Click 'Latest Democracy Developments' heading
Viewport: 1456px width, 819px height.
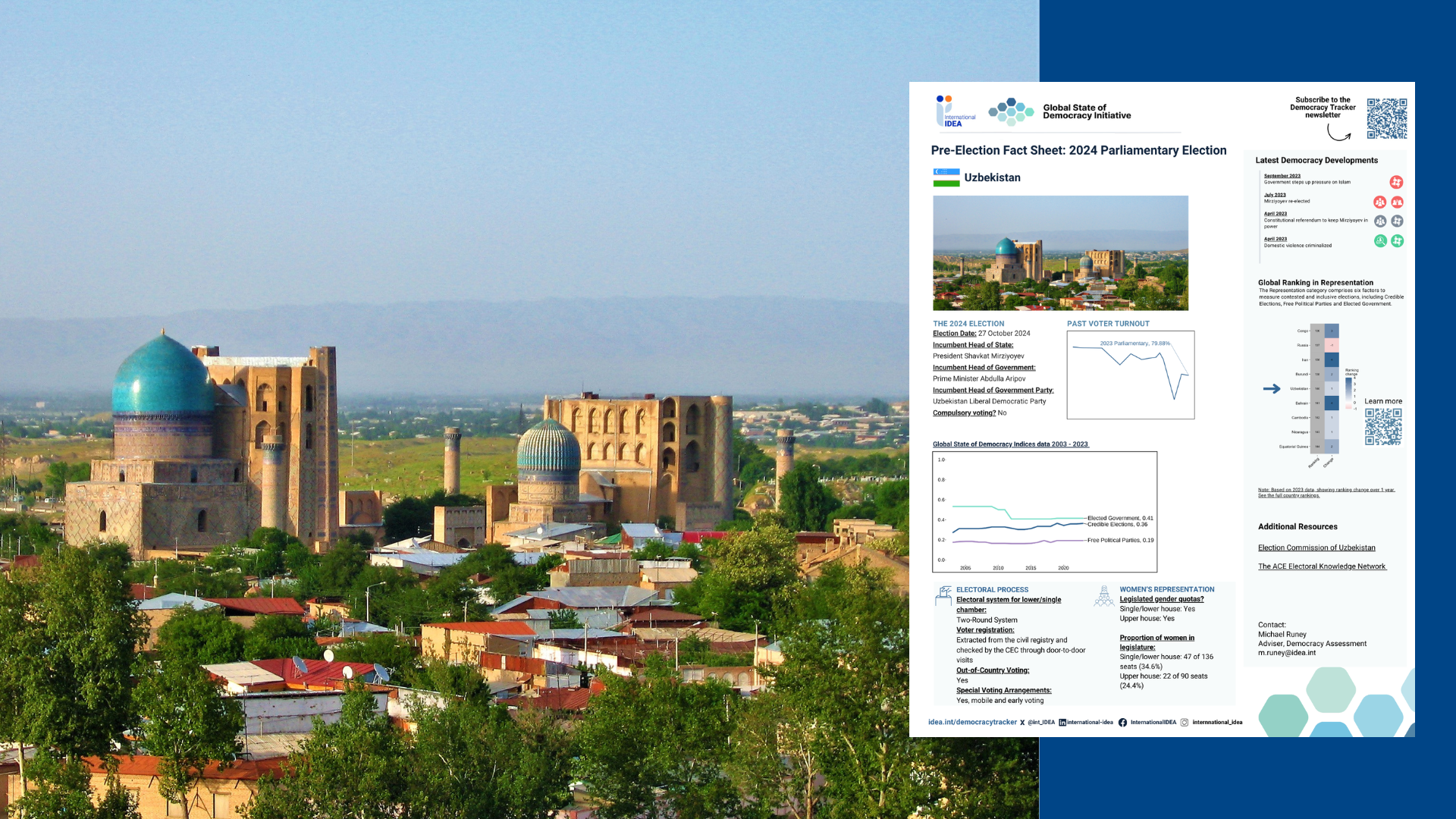pyautogui.click(x=1316, y=161)
